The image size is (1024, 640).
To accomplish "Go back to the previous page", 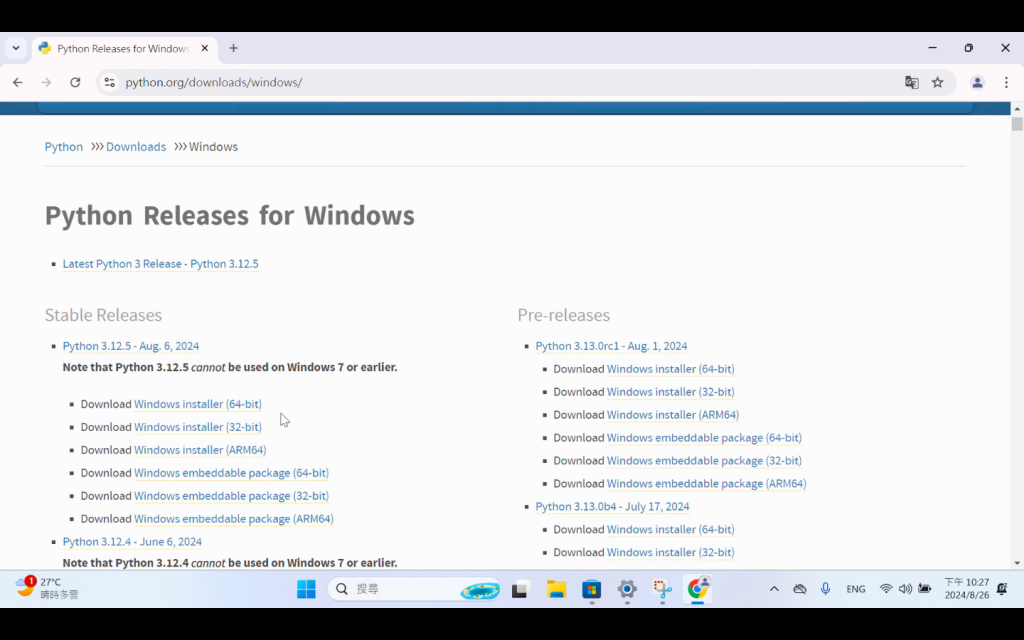I will pyautogui.click(x=18, y=82).
